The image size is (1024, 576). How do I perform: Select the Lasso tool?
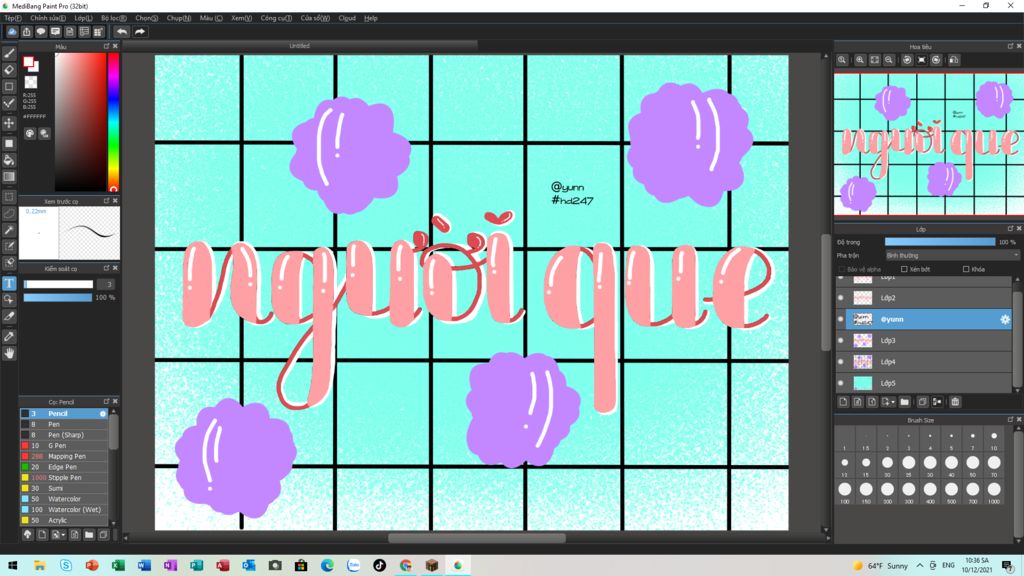[x=9, y=214]
